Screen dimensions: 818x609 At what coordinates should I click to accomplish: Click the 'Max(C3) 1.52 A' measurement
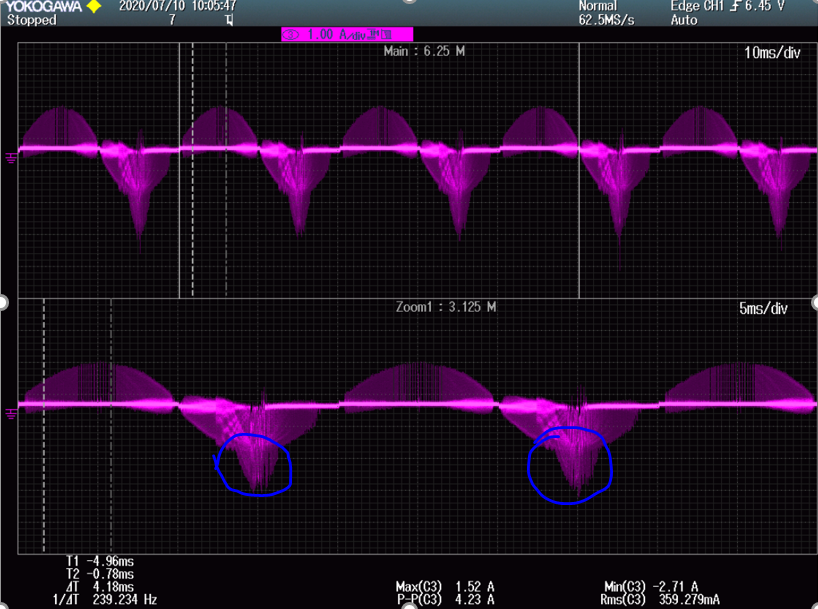tap(445, 587)
